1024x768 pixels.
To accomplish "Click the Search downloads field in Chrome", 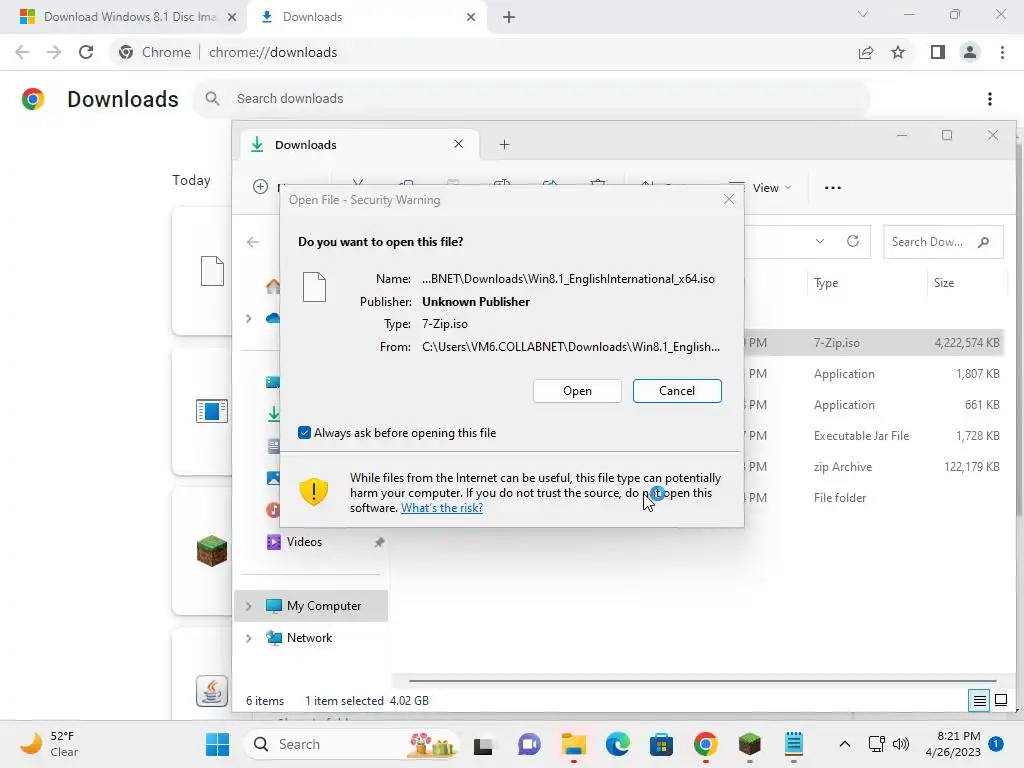I will pyautogui.click(x=532, y=99).
